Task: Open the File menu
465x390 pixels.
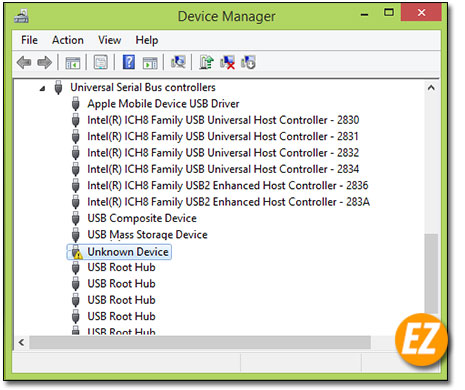Action: (x=29, y=40)
